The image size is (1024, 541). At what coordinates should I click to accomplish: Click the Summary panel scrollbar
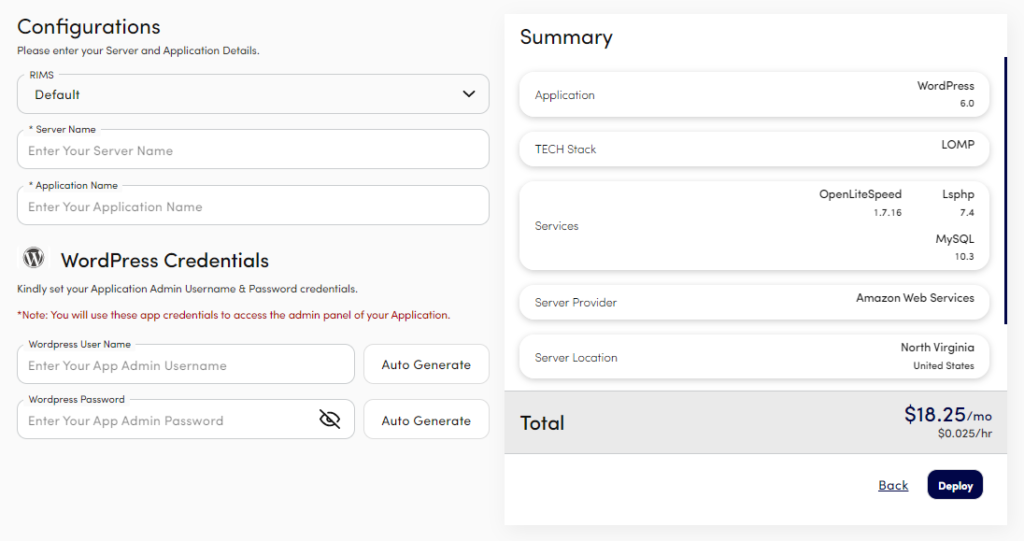tap(1005, 190)
